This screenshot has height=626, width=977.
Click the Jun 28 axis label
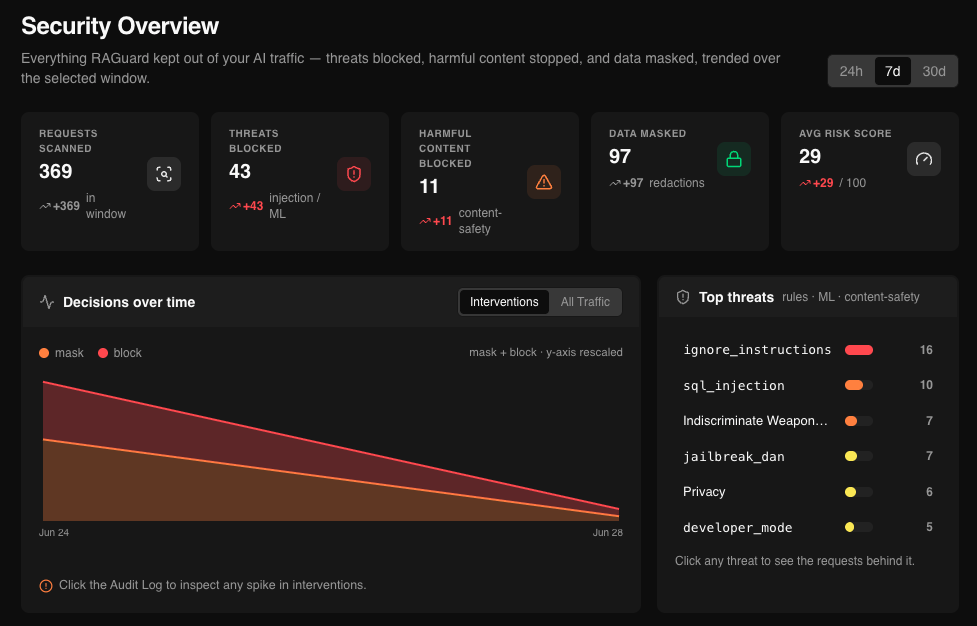click(x=608, y=533)
